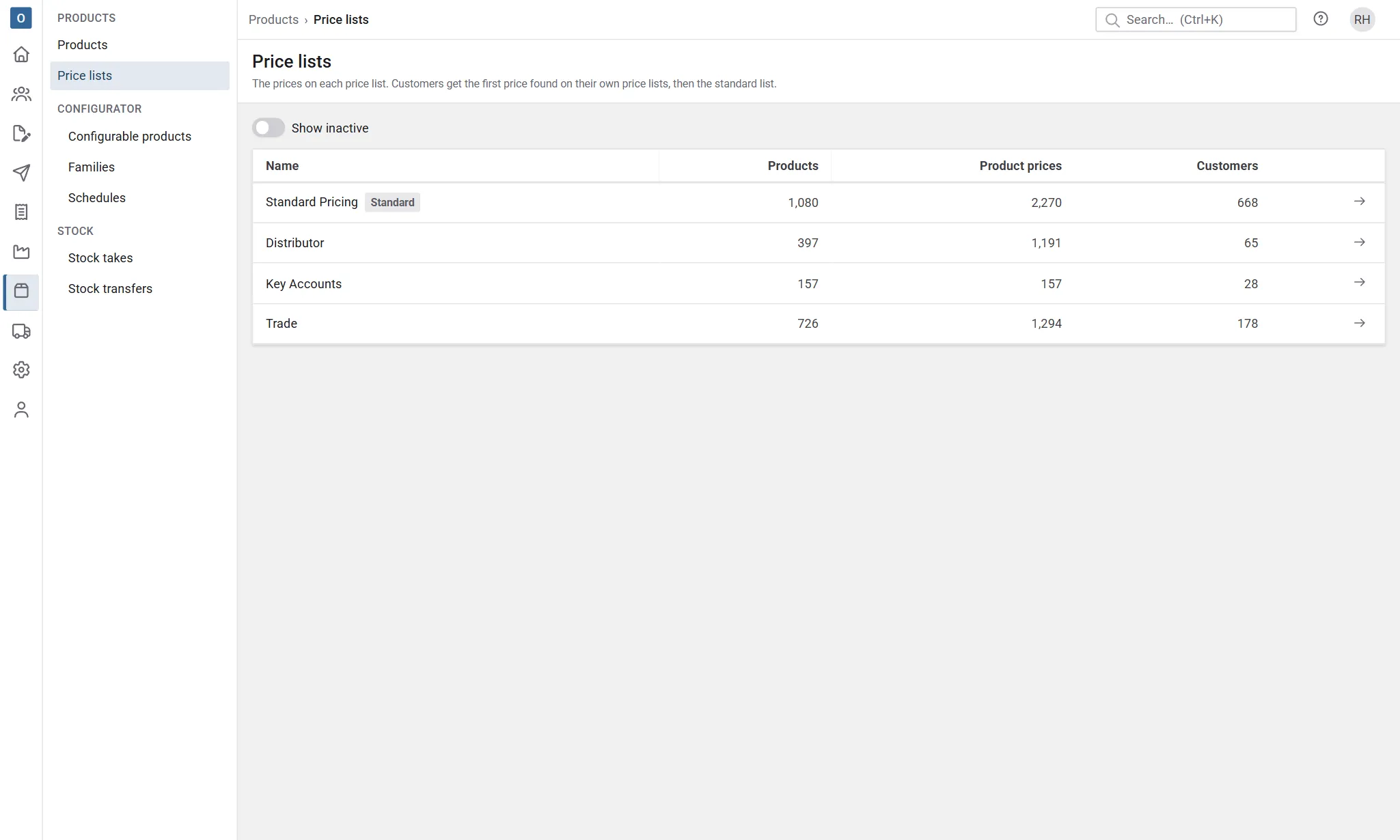Focus the Search input field
The height and width of the screenshot is (840, 1400).
tap(1196, 19)
